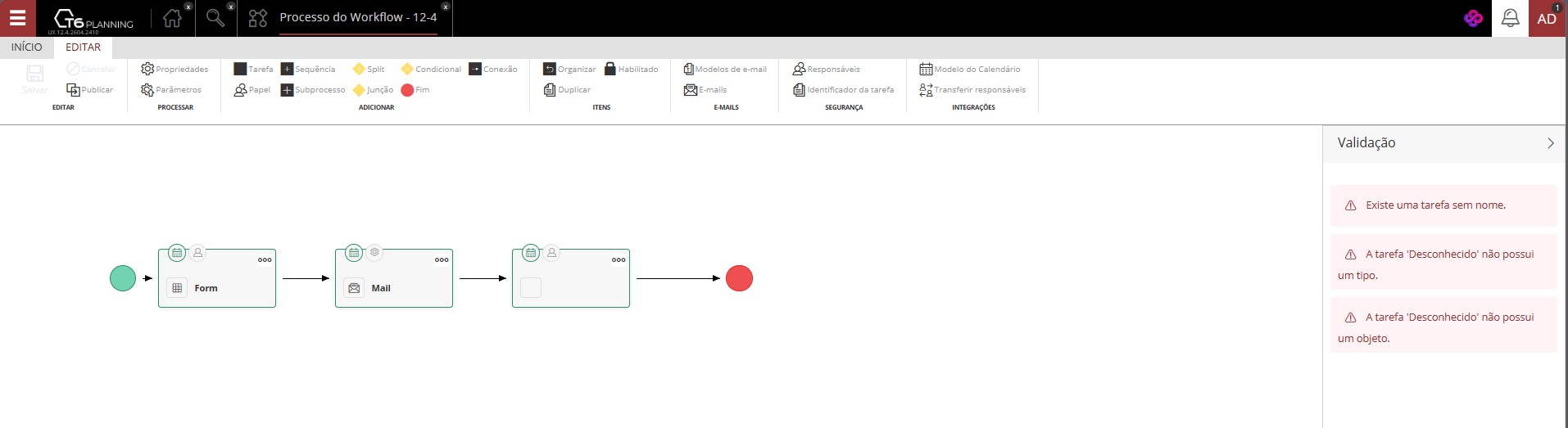Click the workflow diagram icon beside the process title
Viewport: 1568px width, 428px height.
pyautogui.click(x=258, y=18)
